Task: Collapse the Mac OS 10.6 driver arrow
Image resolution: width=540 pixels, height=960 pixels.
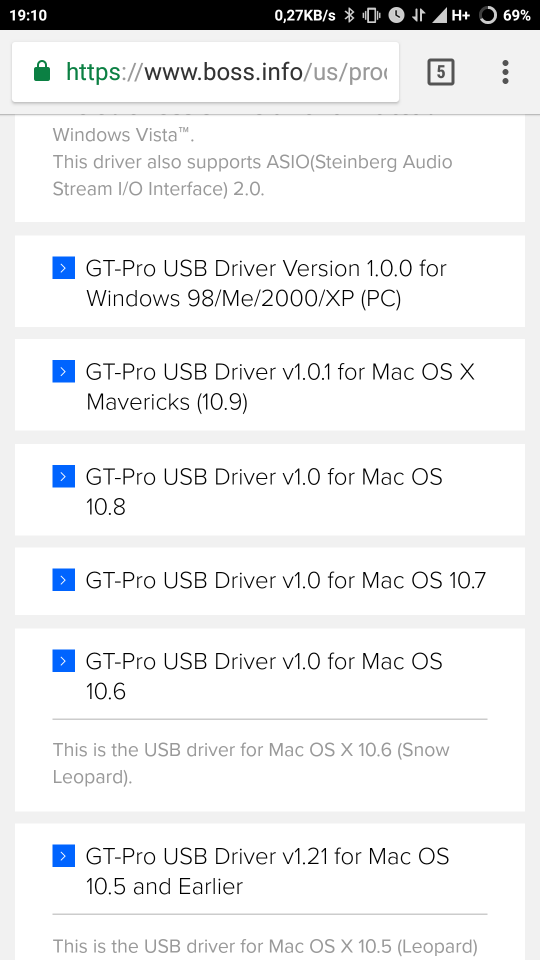Action: (x=64, y=661)
